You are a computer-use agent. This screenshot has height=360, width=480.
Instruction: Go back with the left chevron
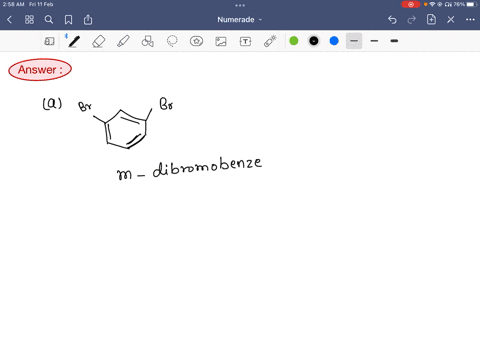click(x=9, y=20)
